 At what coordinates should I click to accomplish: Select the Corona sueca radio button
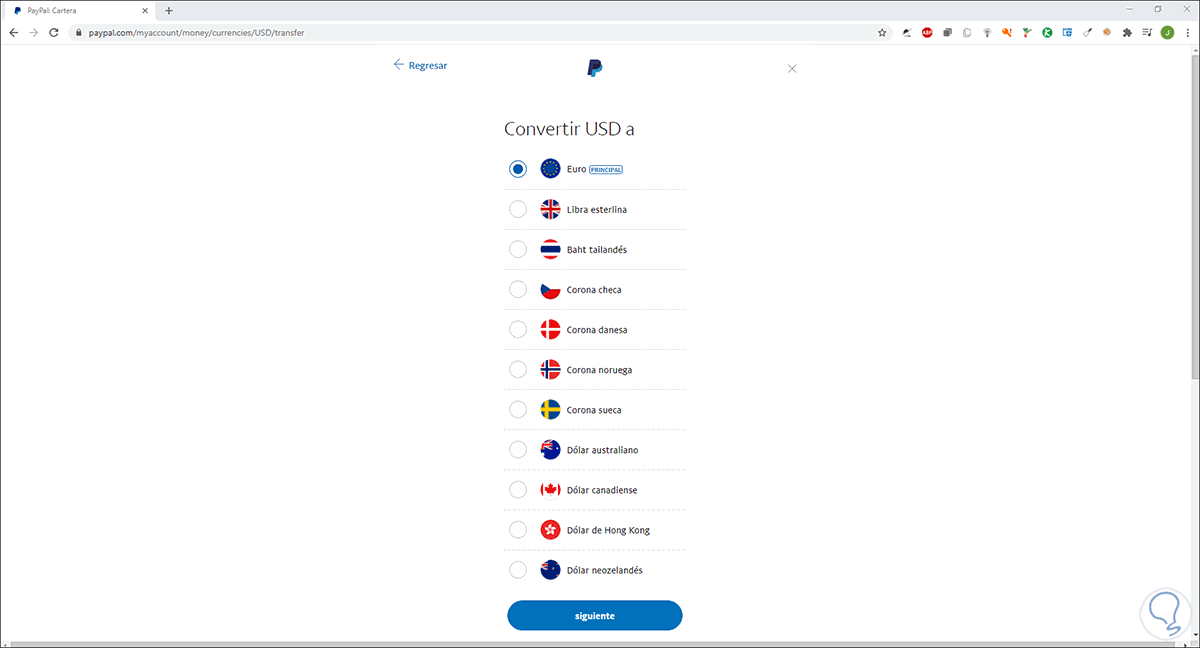518,409
